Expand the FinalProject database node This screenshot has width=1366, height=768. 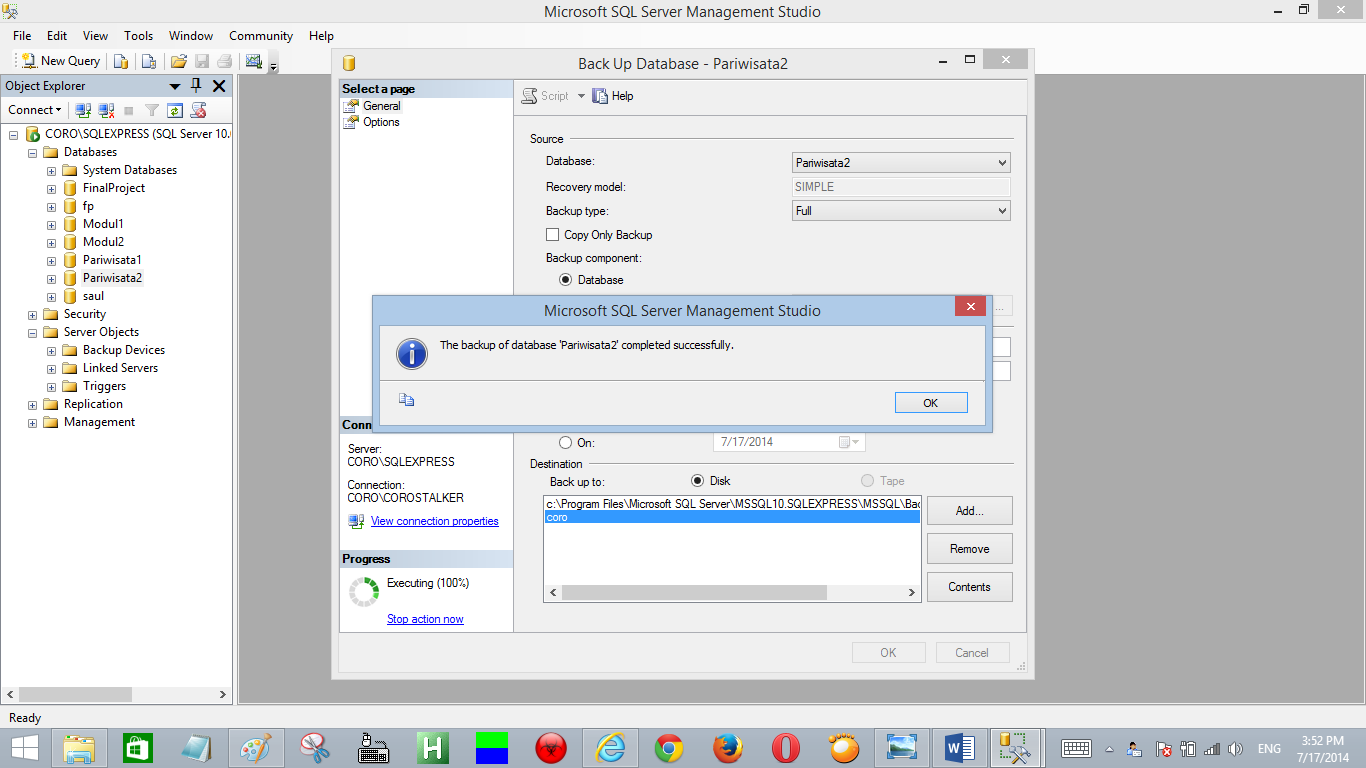(51, 189)
